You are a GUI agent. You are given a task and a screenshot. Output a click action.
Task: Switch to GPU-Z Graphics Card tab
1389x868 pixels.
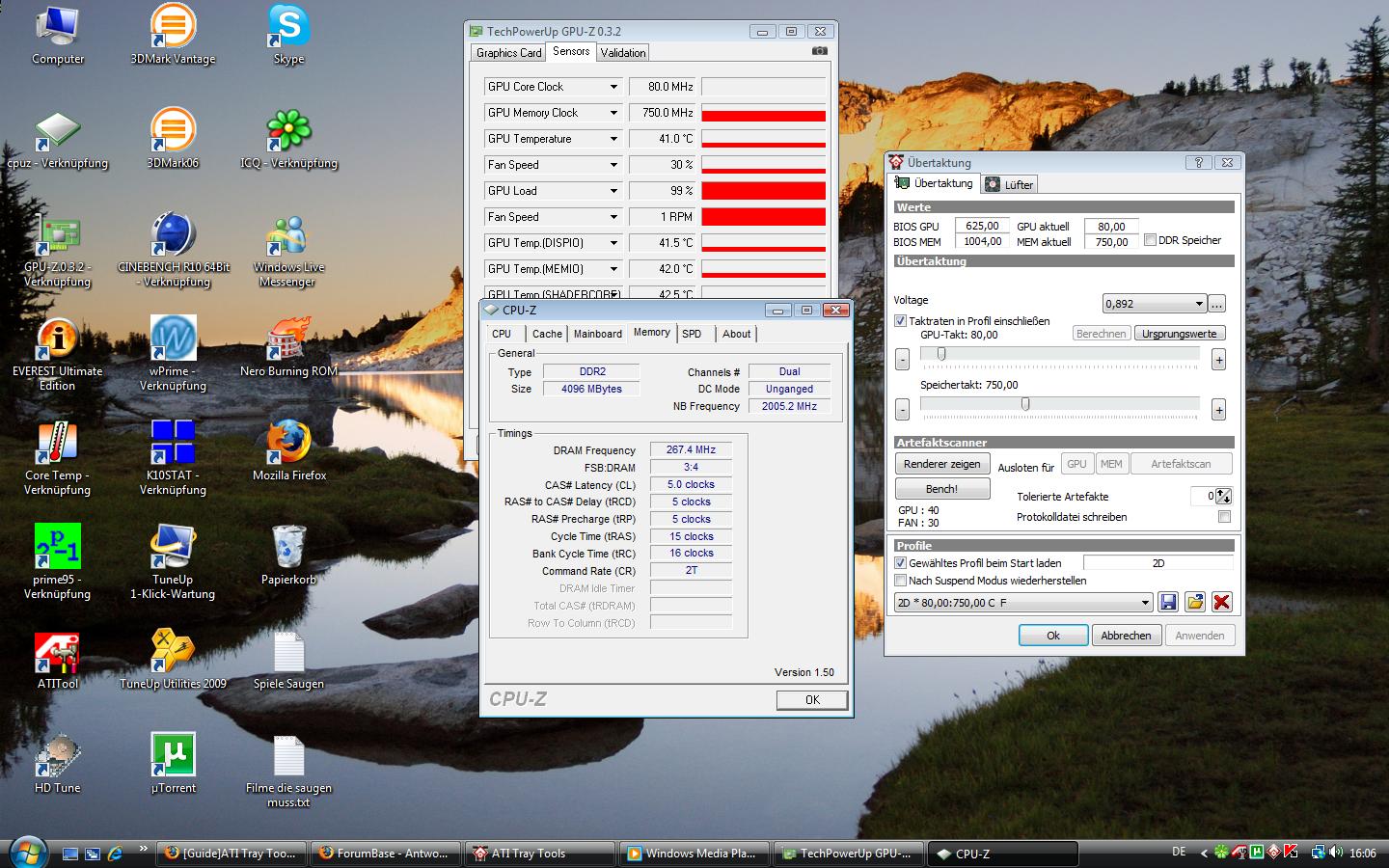click(508, 53)
